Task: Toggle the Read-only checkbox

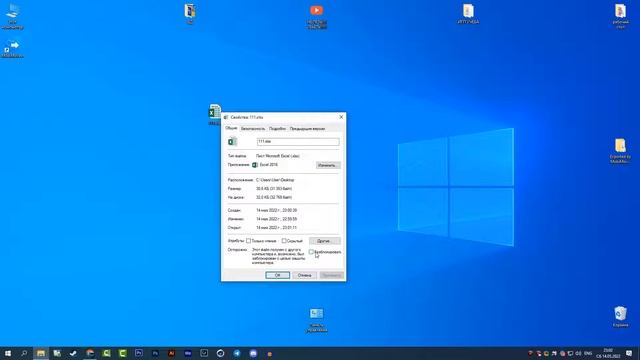Action: [248, 241]
